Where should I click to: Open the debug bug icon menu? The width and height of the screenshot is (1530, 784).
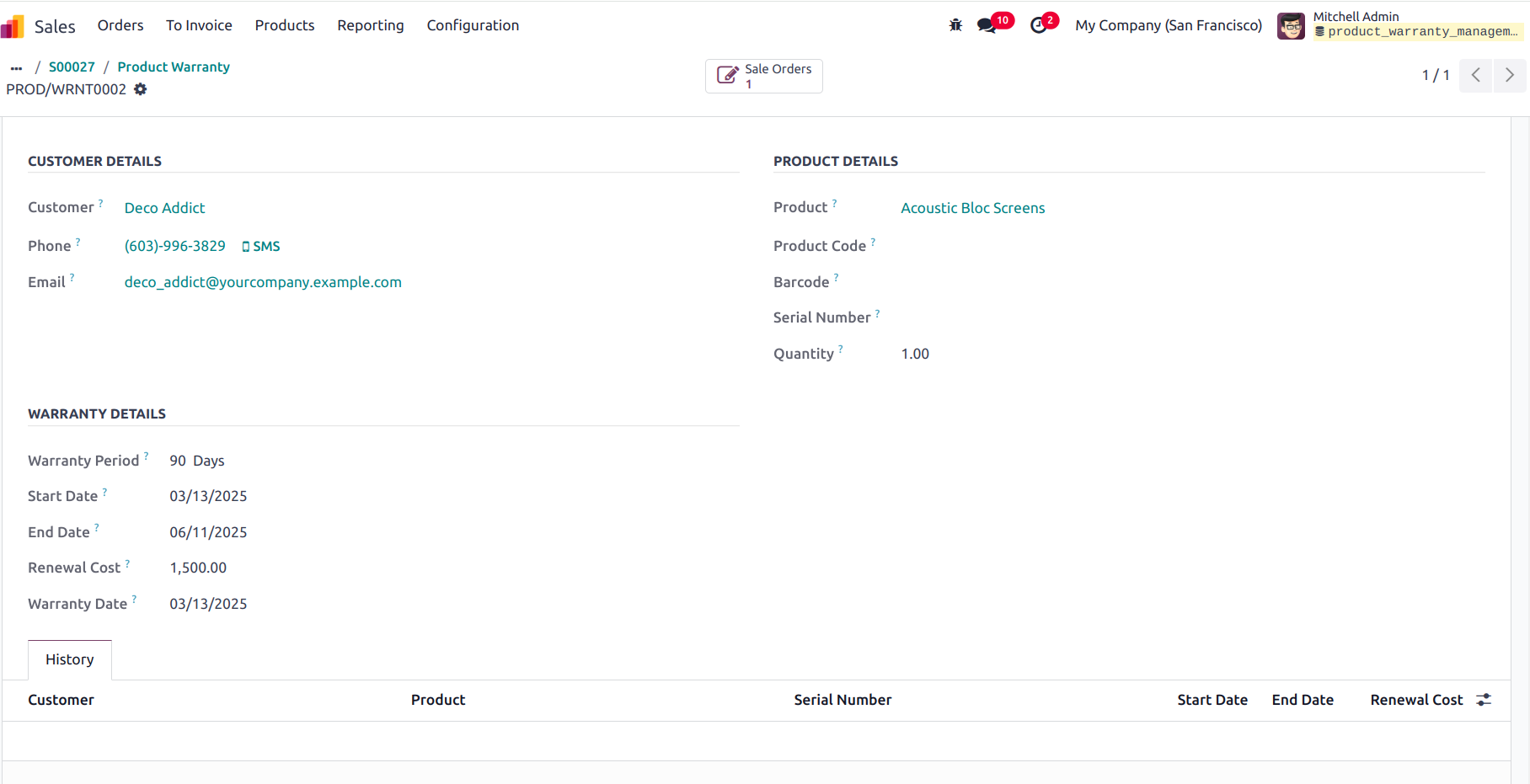pos(955,25)
